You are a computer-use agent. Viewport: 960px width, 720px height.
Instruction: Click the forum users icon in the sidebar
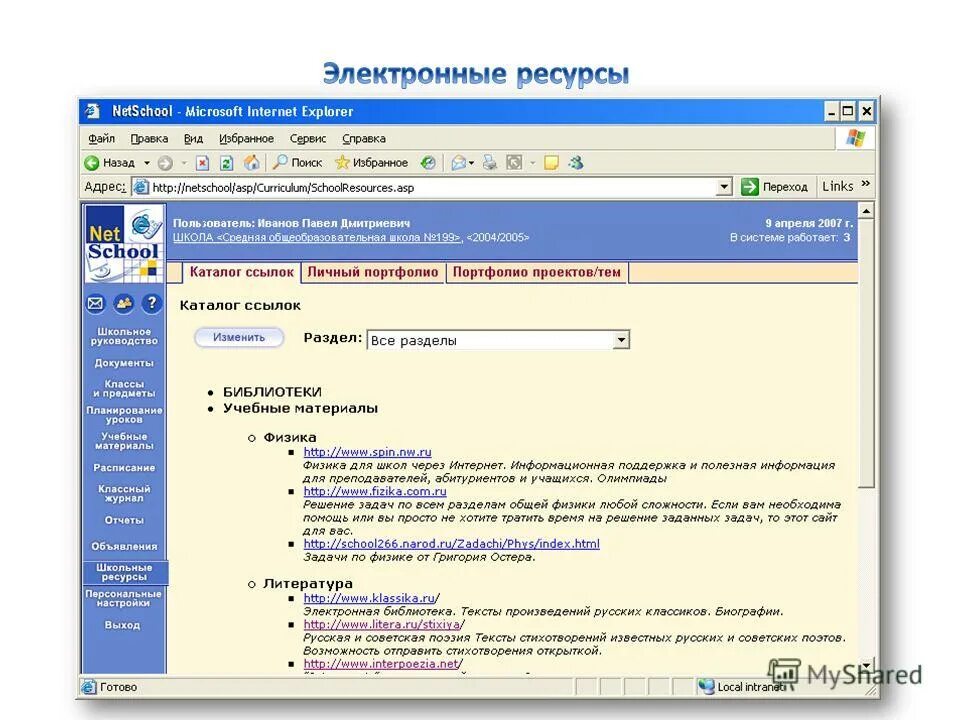(122, 303)
